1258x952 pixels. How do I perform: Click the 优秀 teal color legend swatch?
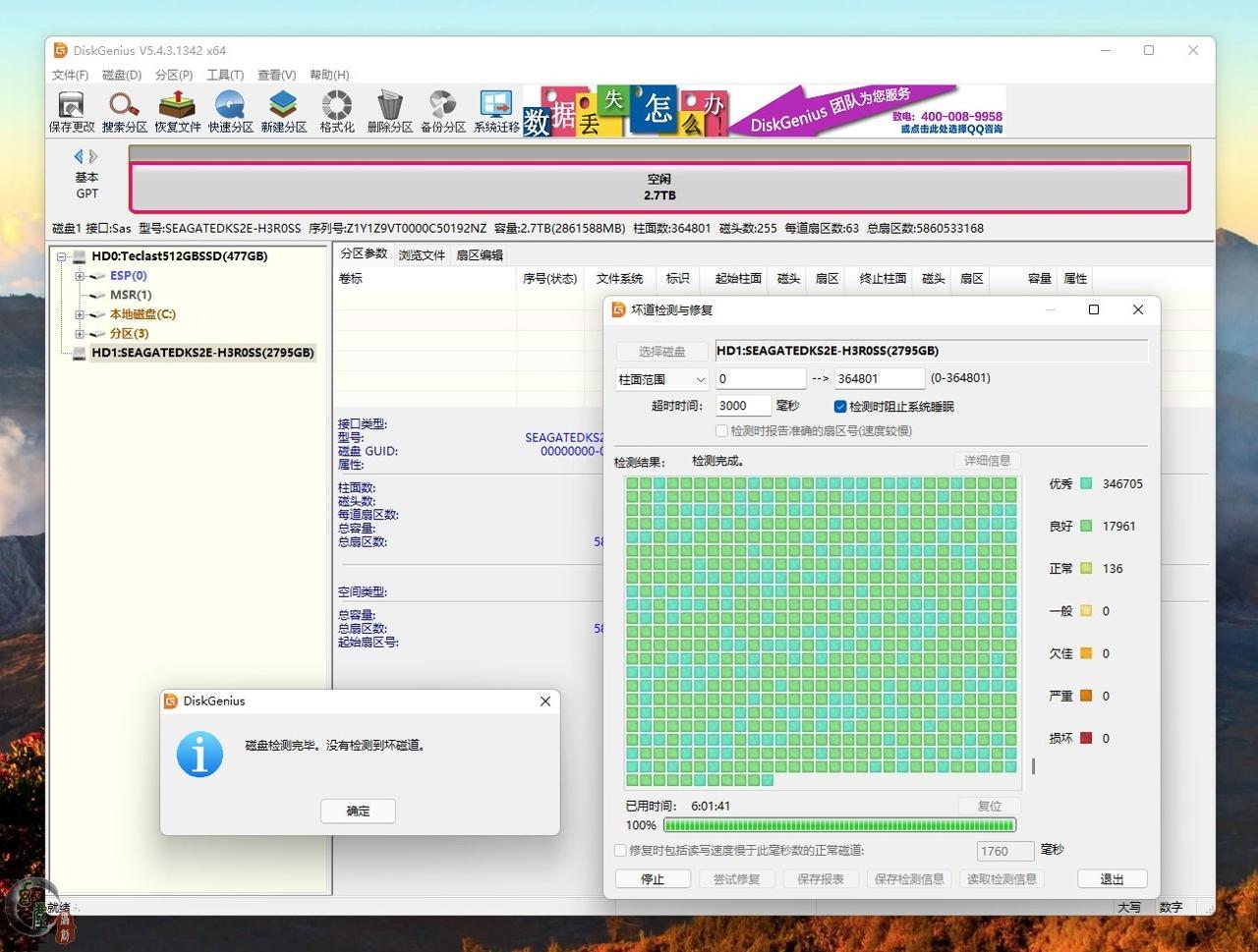pos(1086,484)
